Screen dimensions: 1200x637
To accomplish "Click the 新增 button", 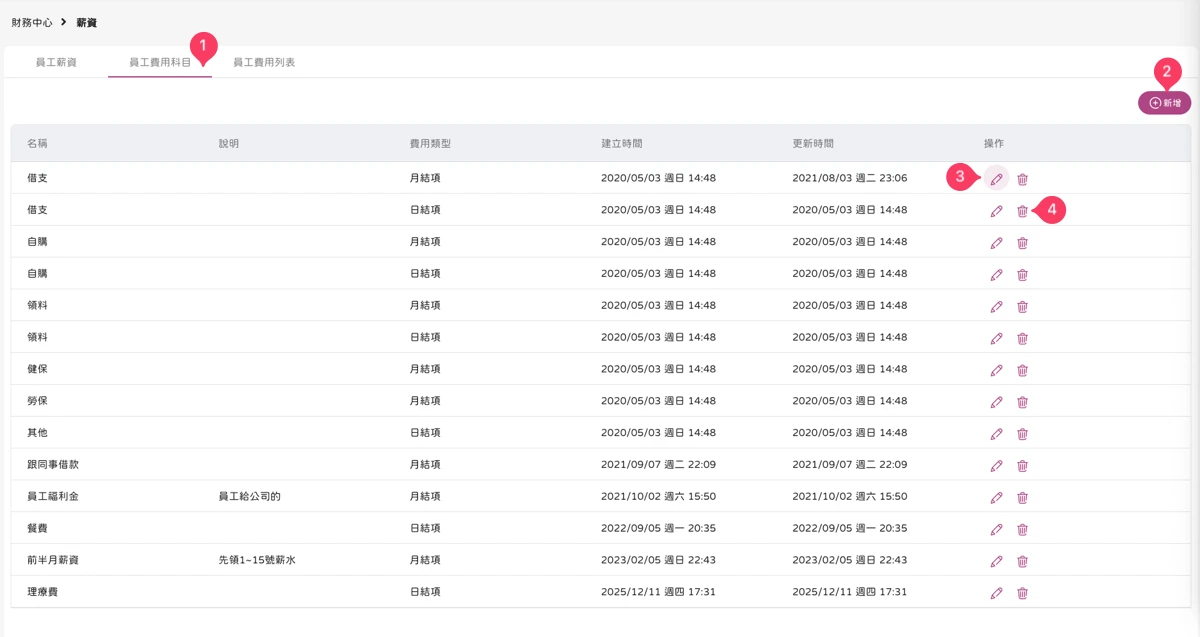I will 1165,103.
